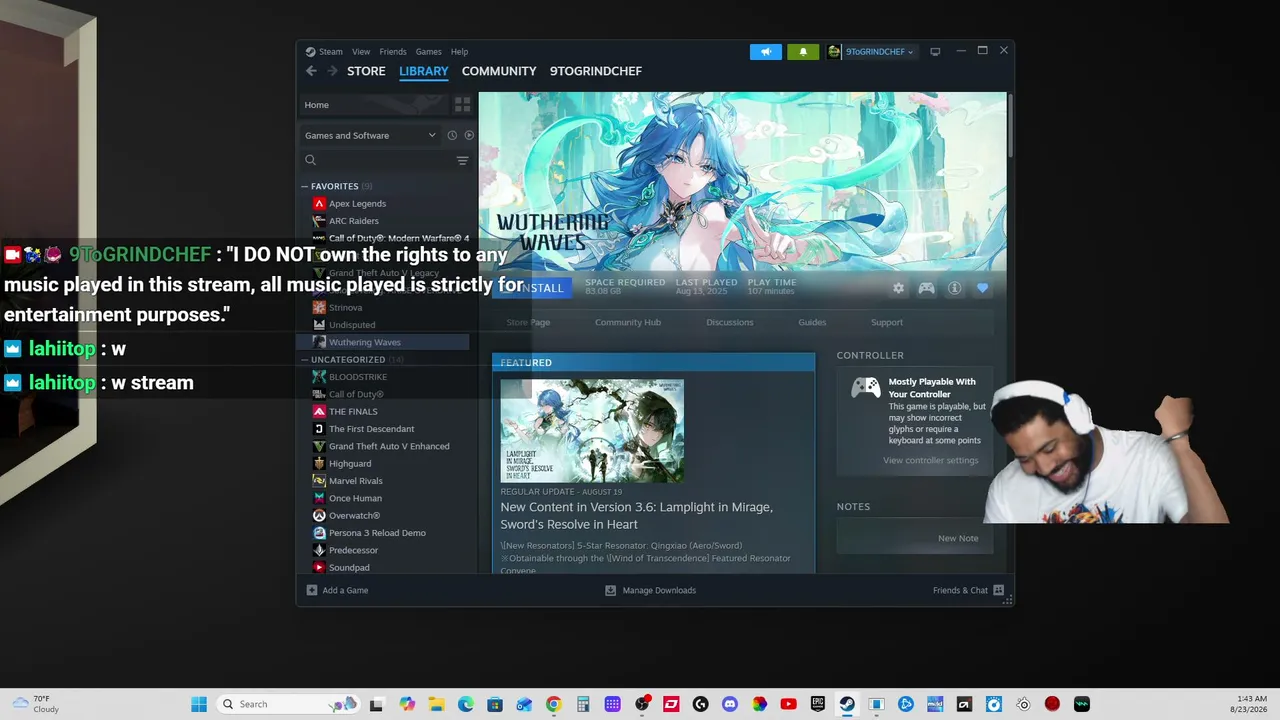Open Steam notifications bell

tap(803, 52)
